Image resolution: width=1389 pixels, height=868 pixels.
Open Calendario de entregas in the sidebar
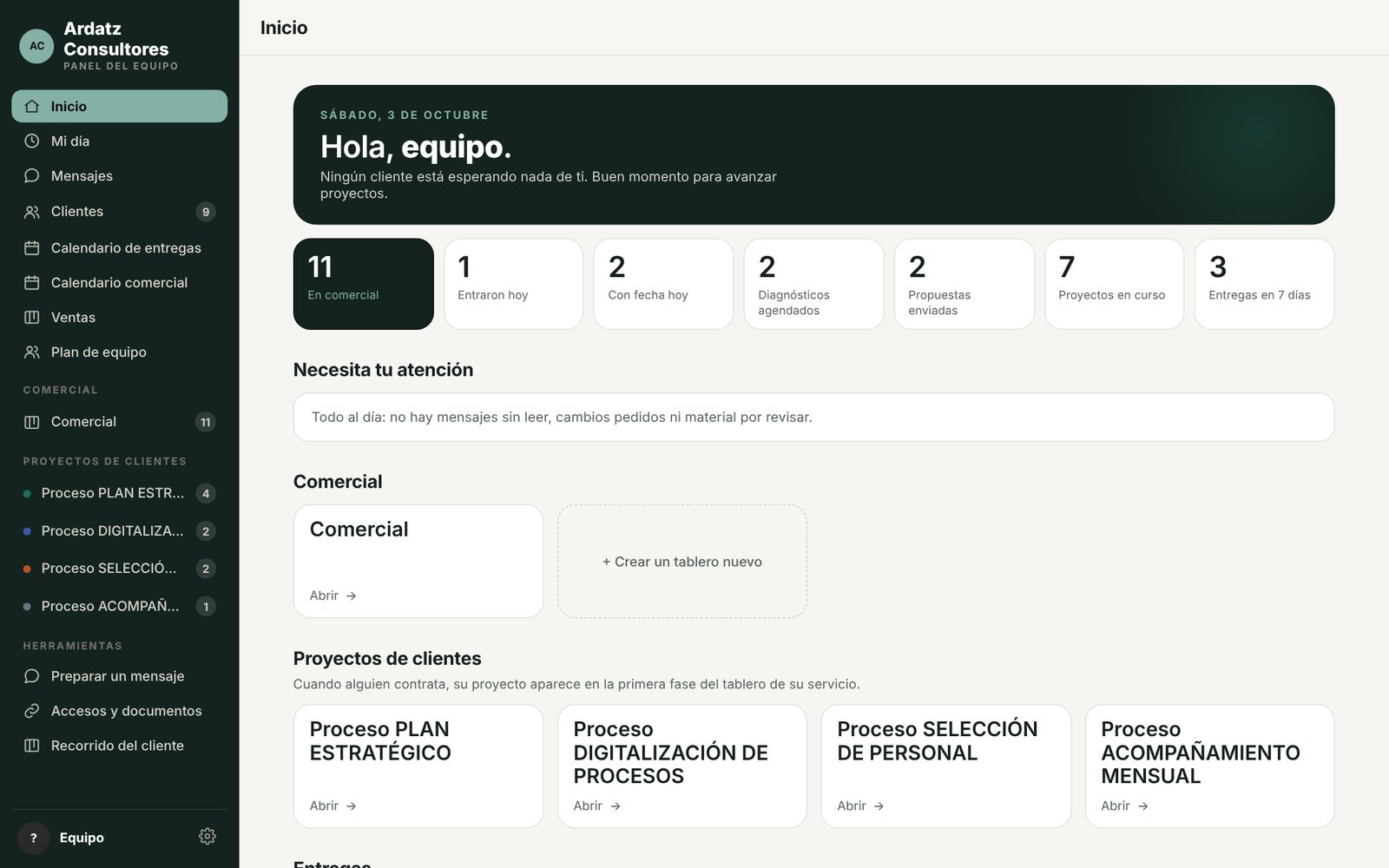click(119, 247)
